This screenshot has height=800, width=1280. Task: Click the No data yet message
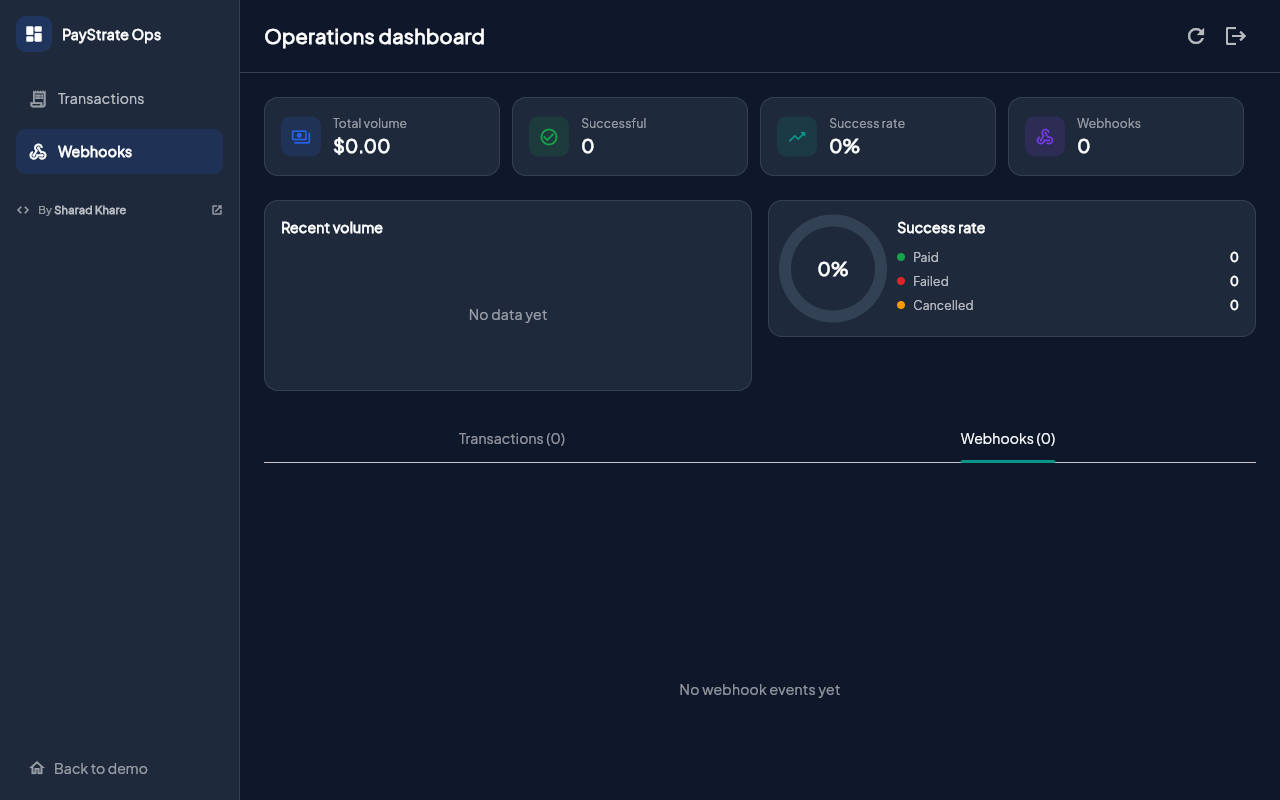[508, 314]
